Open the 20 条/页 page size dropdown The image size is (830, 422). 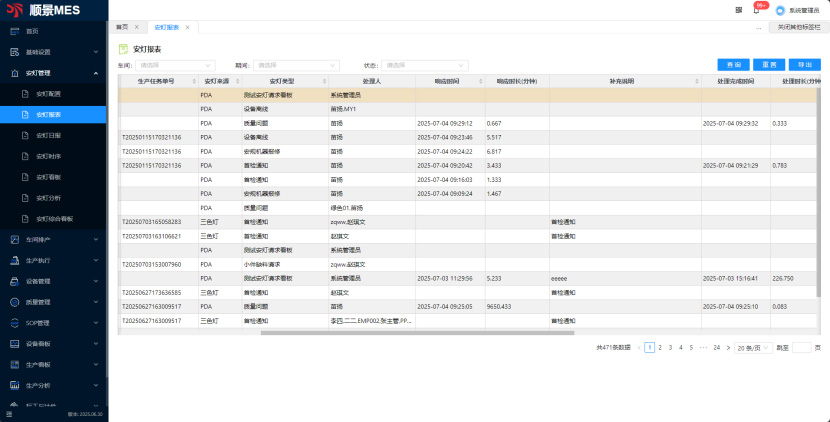[x=752, y=347]
